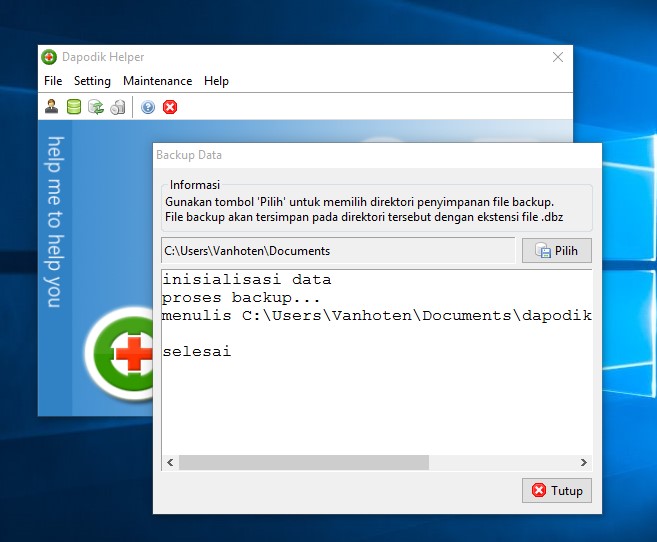Click the 'File backup akan tersimpan' text line
The image size is (657, 542).
point(364,217)
